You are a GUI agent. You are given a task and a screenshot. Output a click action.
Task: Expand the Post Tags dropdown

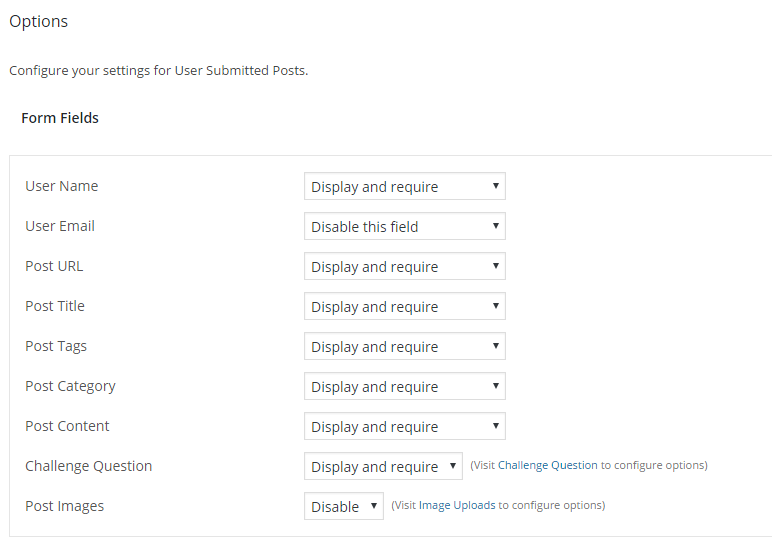point(404,347)
